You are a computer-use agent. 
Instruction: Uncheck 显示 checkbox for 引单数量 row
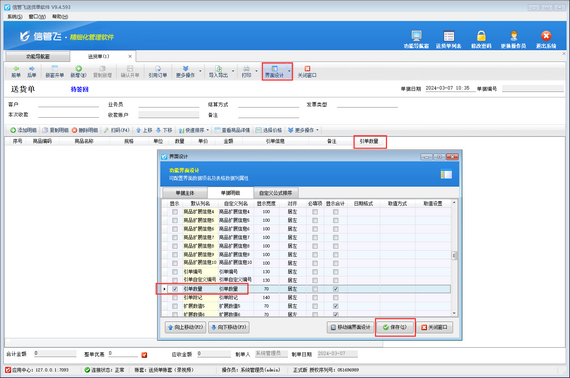coord(175,289)
